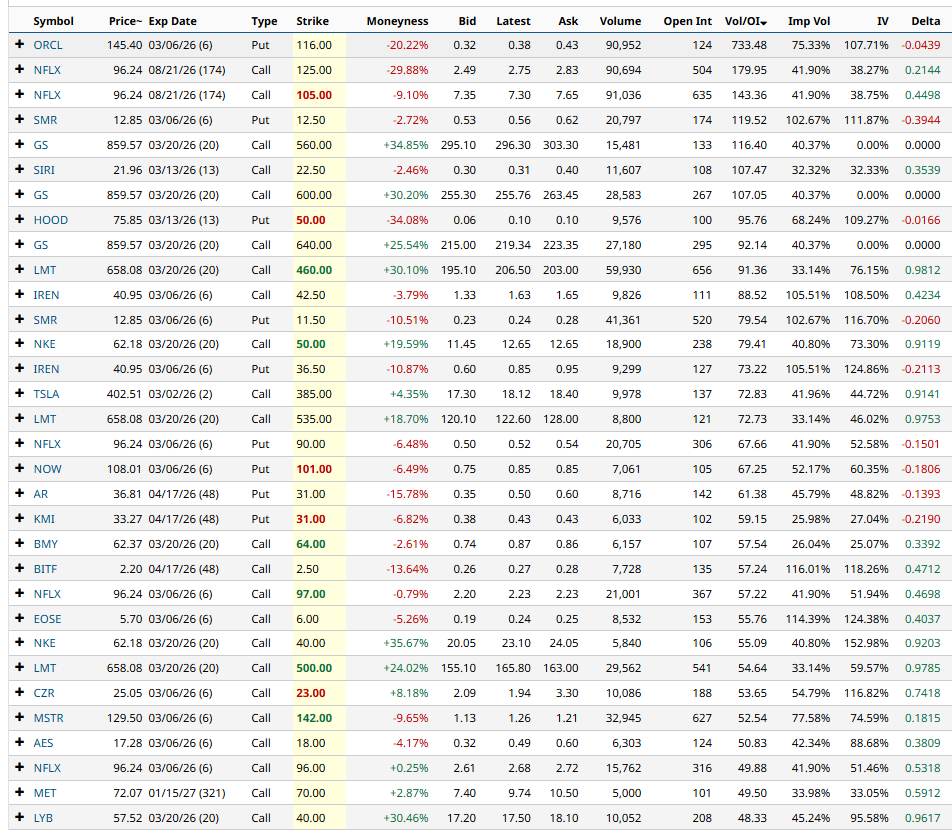952x830 pixels.
Task: Sort by the Bid column header
Action: [467, 21]
